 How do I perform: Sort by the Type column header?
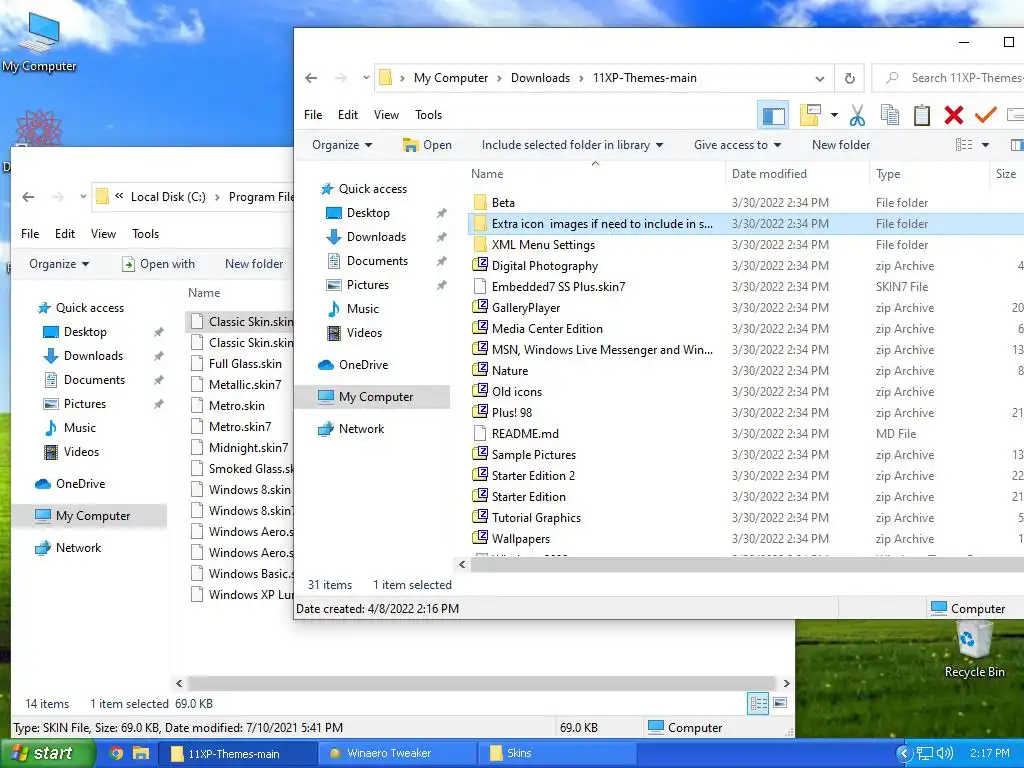coord(888,174)
